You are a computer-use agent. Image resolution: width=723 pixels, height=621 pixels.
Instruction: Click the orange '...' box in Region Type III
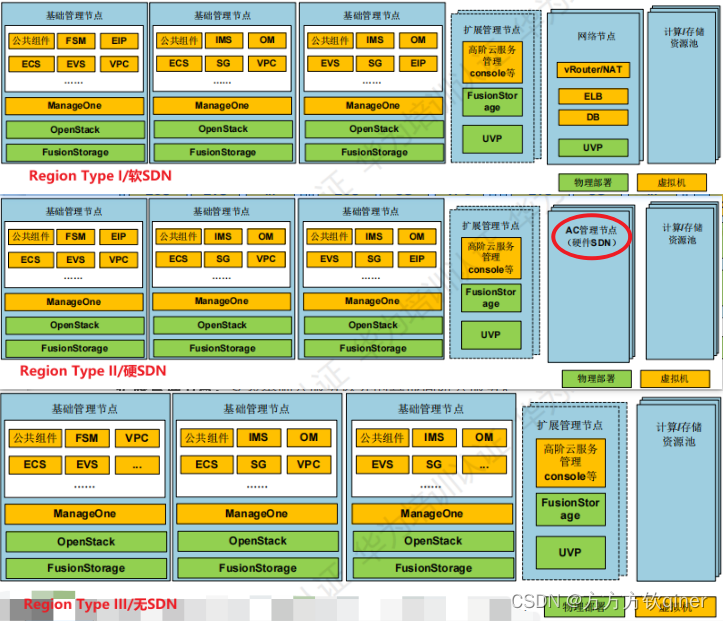pyautogui.click(x=137, y=465)
